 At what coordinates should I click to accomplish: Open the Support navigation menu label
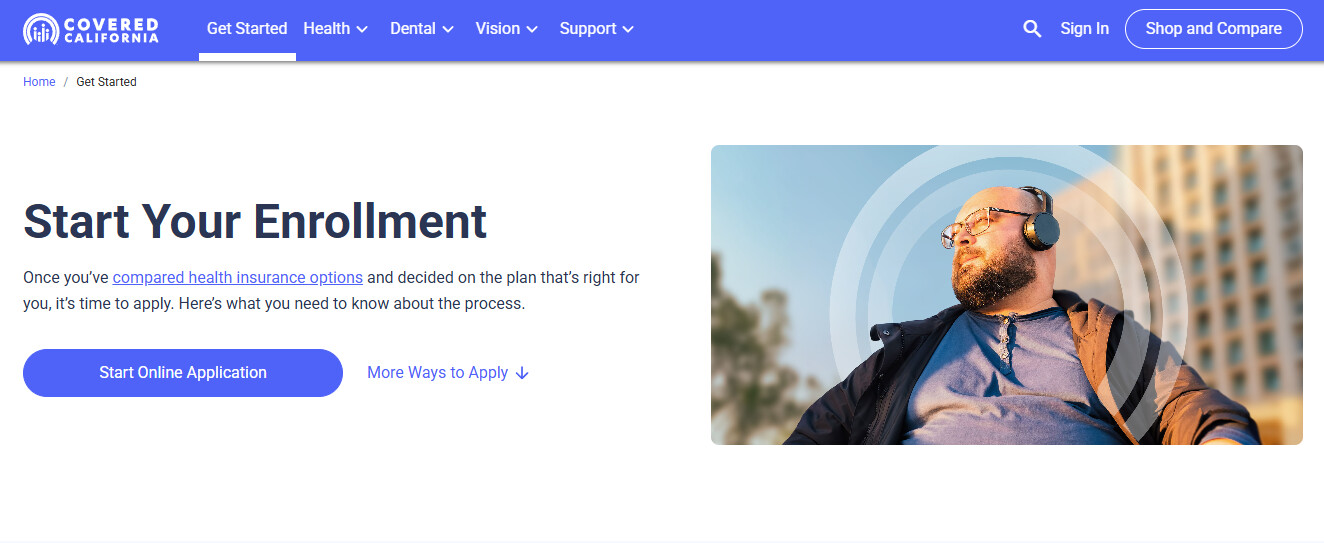pyautogui.click(x=588, y=29)
